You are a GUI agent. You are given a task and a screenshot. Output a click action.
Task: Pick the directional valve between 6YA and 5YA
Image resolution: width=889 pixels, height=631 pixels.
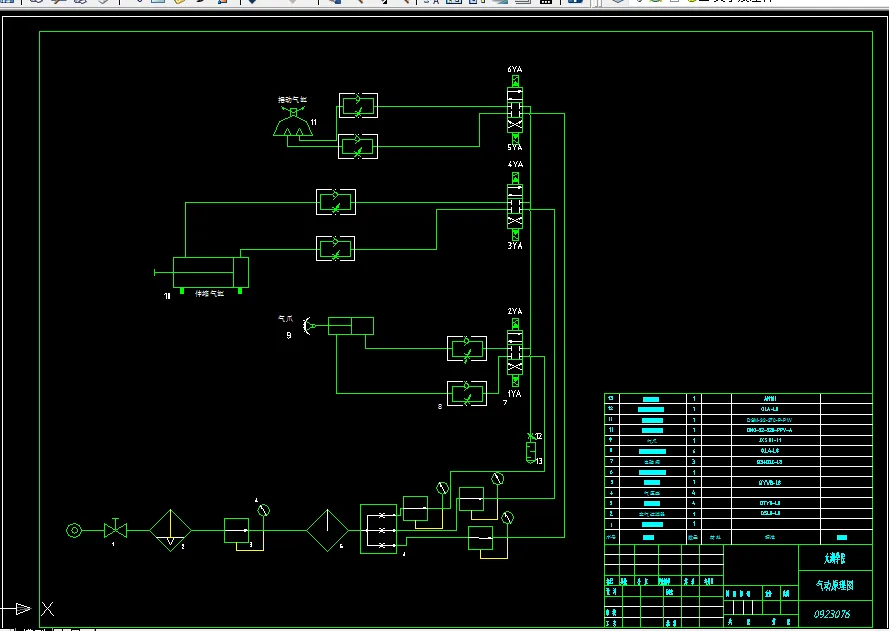point(515,110)
